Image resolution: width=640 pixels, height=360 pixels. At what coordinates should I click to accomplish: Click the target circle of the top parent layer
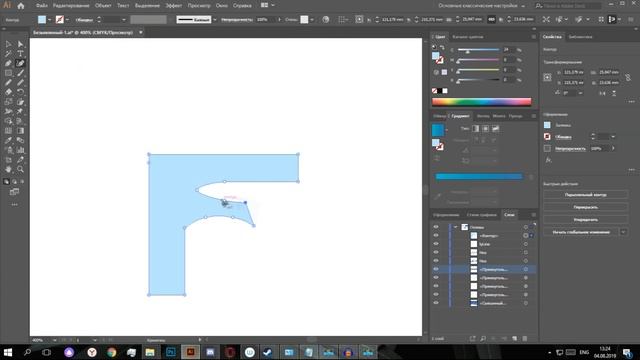pyautogui.click(x=526, y=227)
